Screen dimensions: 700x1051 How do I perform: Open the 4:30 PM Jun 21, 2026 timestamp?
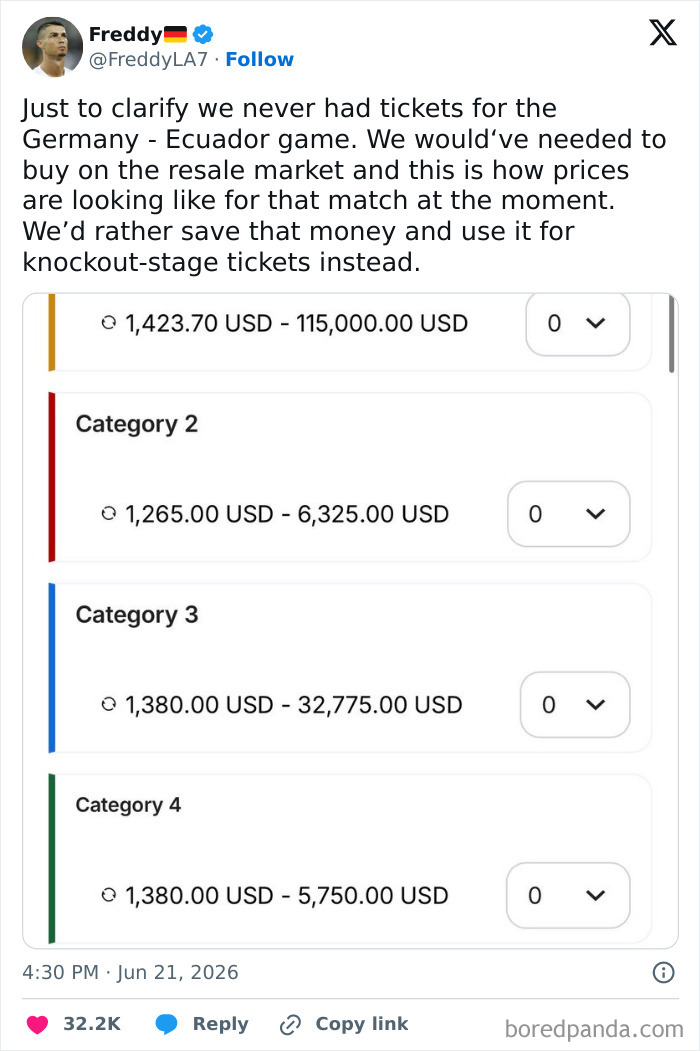(130, 972)
